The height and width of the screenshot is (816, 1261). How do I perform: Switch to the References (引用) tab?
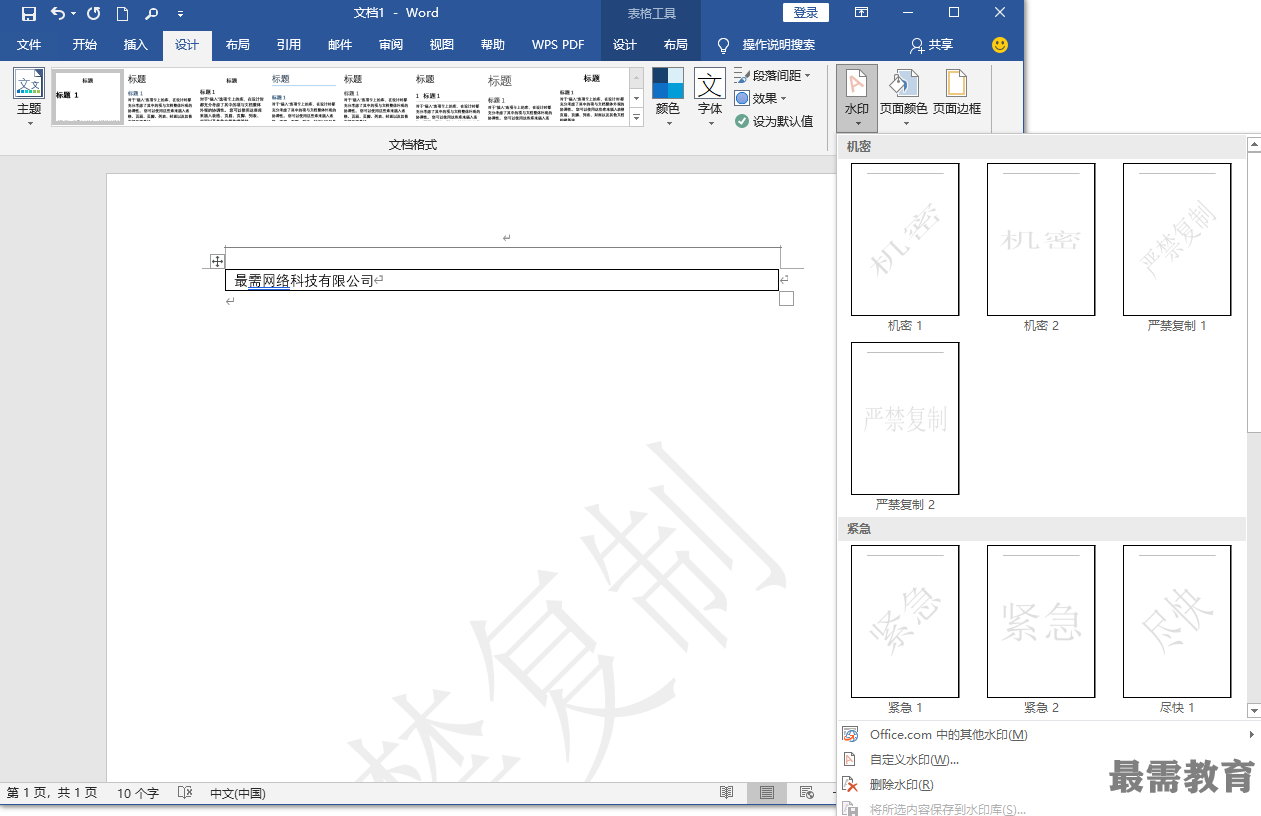point(289,45)
